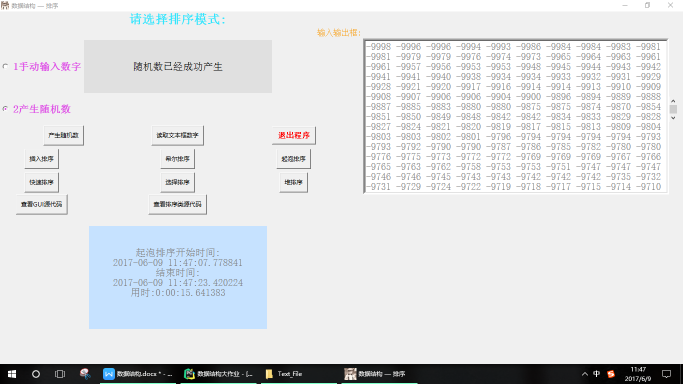
Task: Open the taskbar clock 11:47
Action: point(638,374)
